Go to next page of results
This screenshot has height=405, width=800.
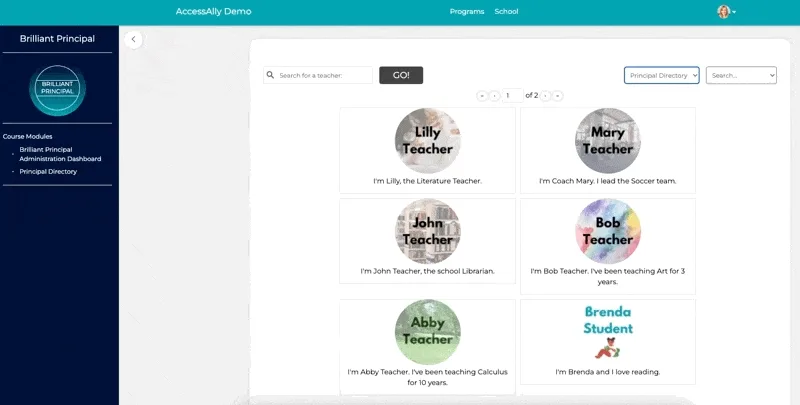[545, 95]
